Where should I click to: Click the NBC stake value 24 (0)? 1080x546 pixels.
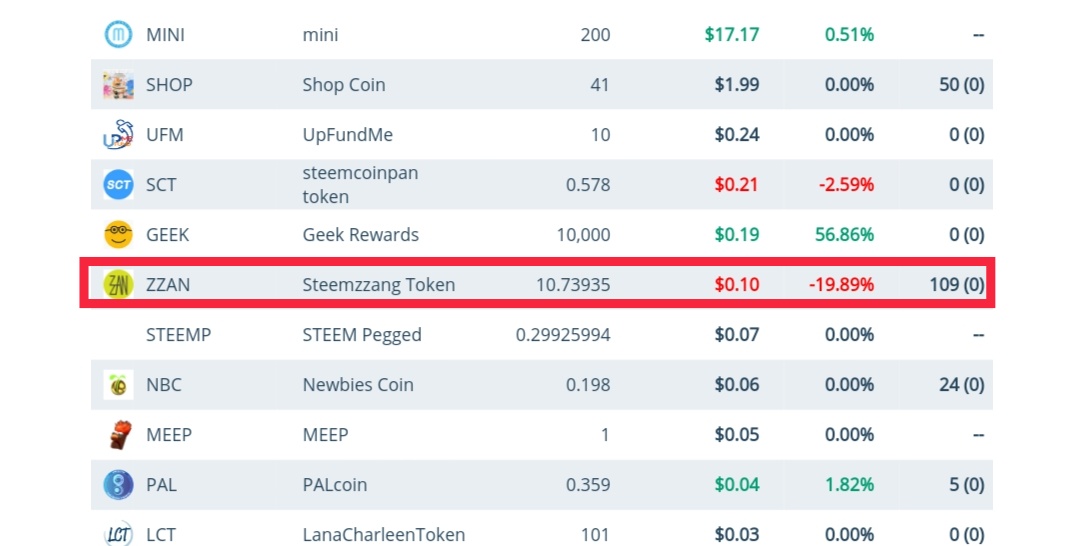(961, 385)
